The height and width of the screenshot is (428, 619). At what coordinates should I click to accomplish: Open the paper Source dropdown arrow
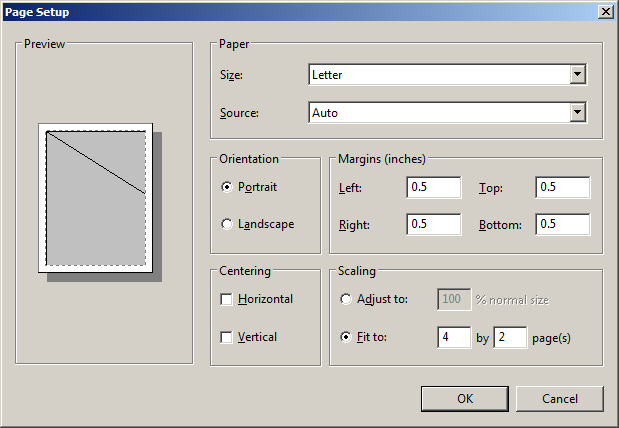coord(578,112)
